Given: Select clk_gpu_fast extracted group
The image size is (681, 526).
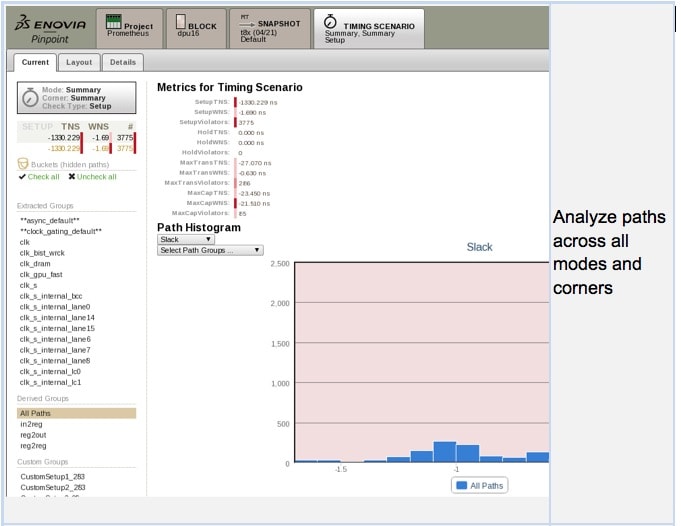Looking at the screenshot, I should click(41, 274).
